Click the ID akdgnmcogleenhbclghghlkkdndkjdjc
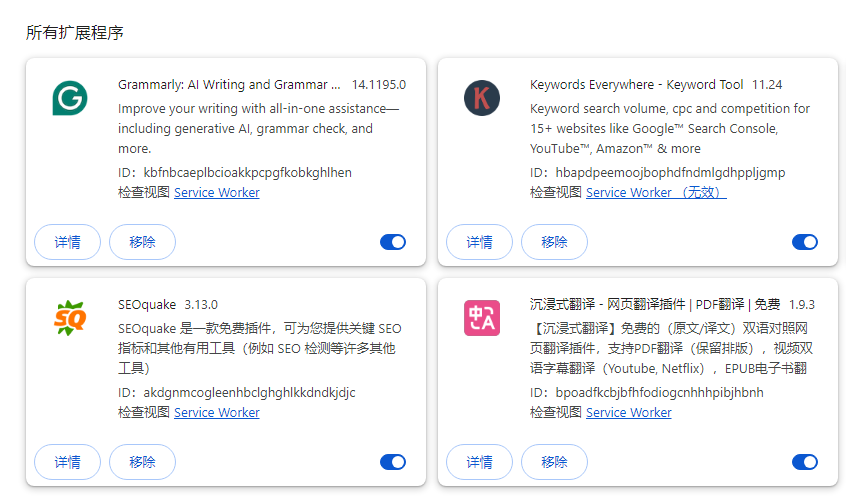 pyautogui.click(x=249, y=393)
